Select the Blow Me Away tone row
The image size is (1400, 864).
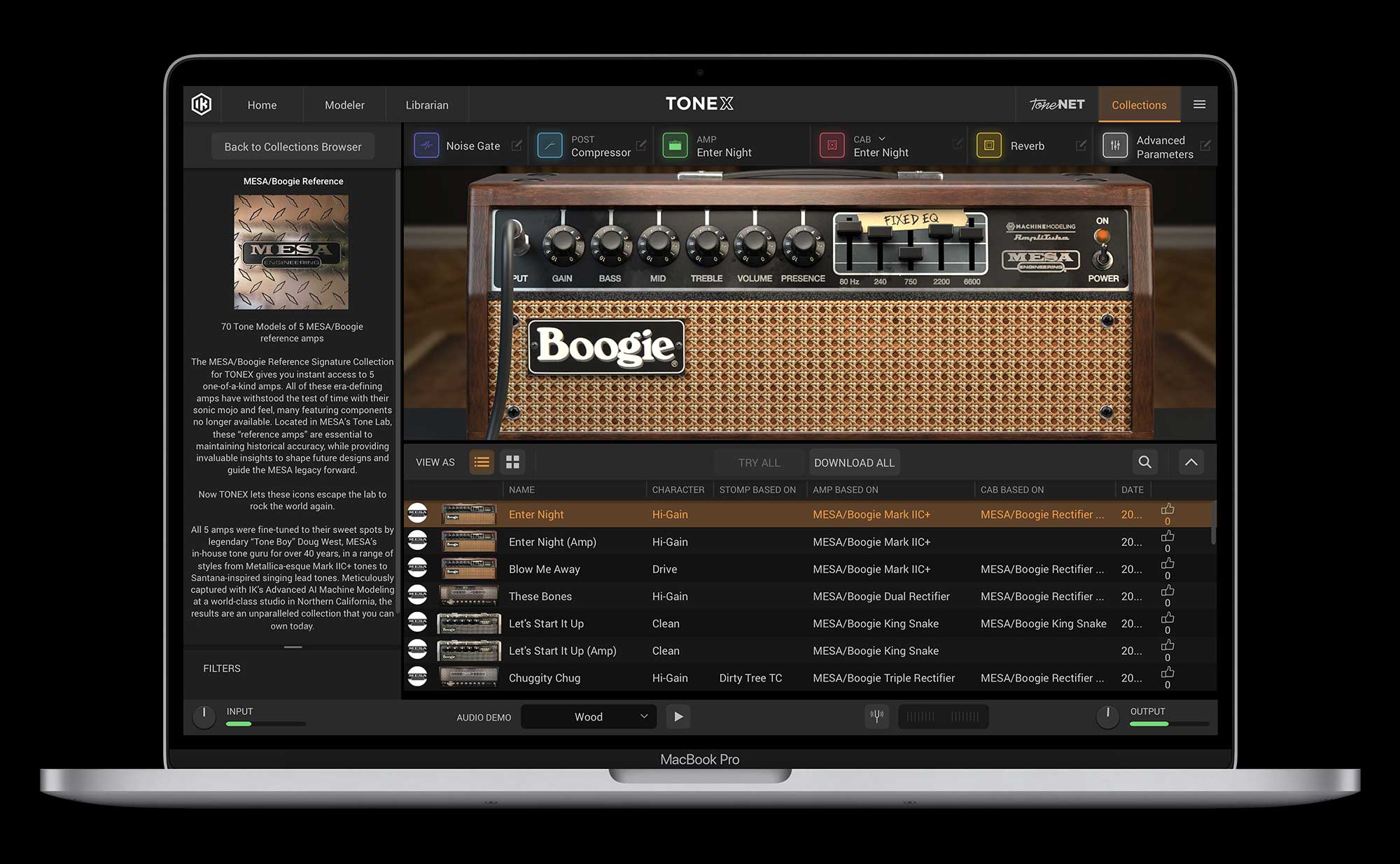[x=807, y=569]
